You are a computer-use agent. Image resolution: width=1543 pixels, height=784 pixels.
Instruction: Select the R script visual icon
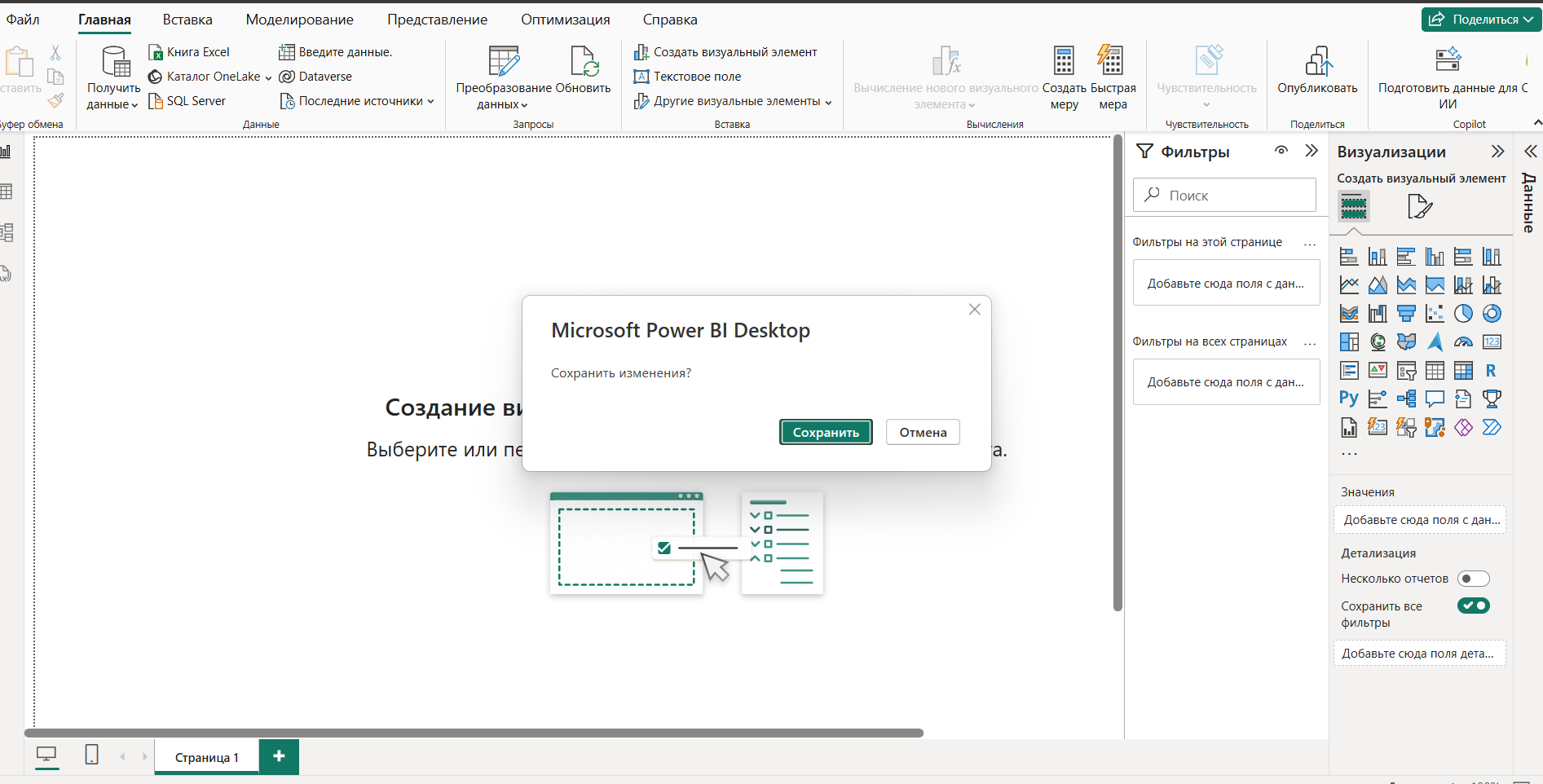pos(1492,370)
